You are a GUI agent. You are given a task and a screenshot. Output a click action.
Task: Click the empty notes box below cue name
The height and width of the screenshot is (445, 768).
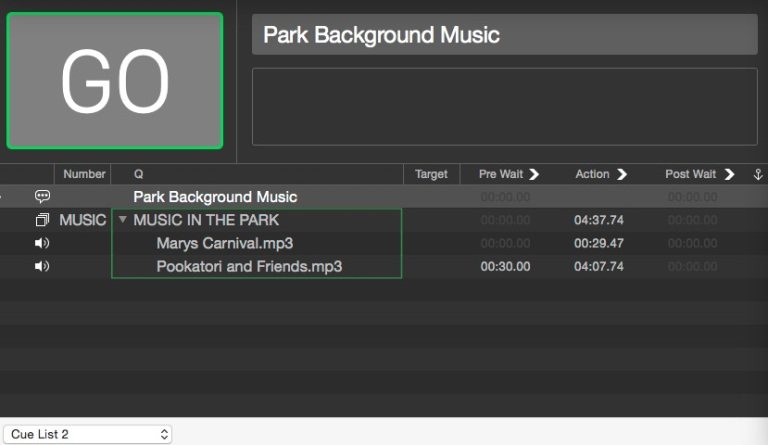tap(504, 107)
